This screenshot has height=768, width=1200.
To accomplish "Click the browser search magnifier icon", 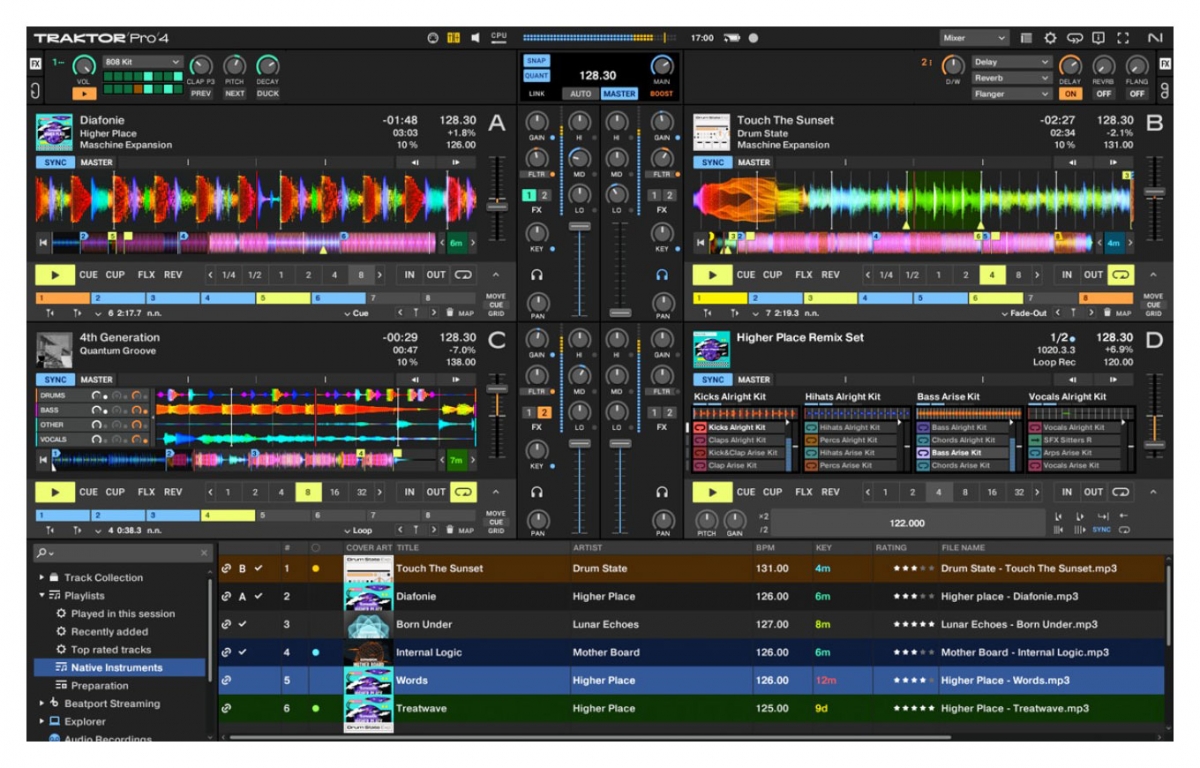I will [42, 552].
